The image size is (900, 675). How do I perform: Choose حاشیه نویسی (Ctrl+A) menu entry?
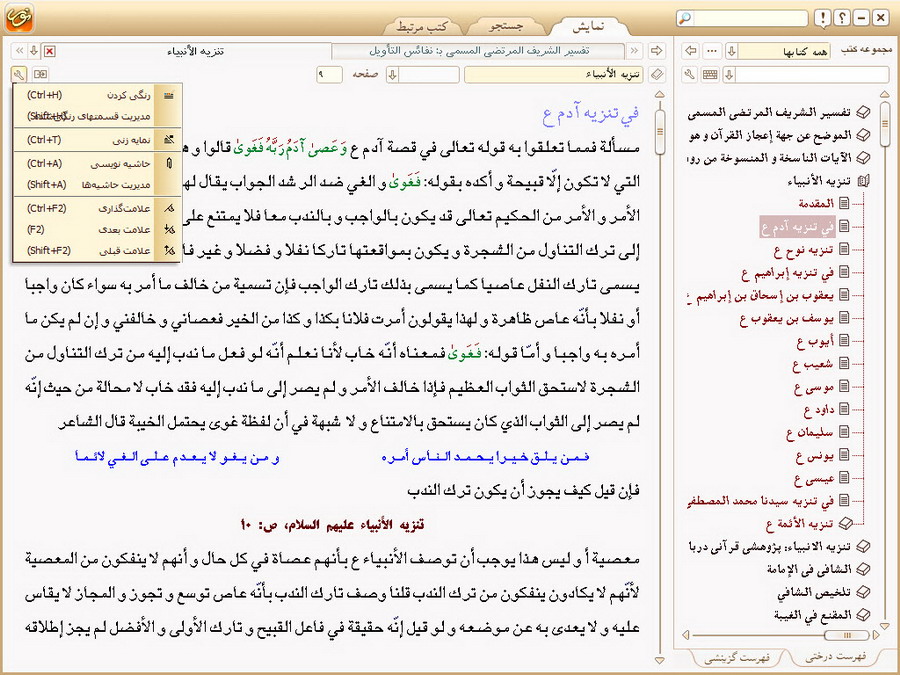97,164
